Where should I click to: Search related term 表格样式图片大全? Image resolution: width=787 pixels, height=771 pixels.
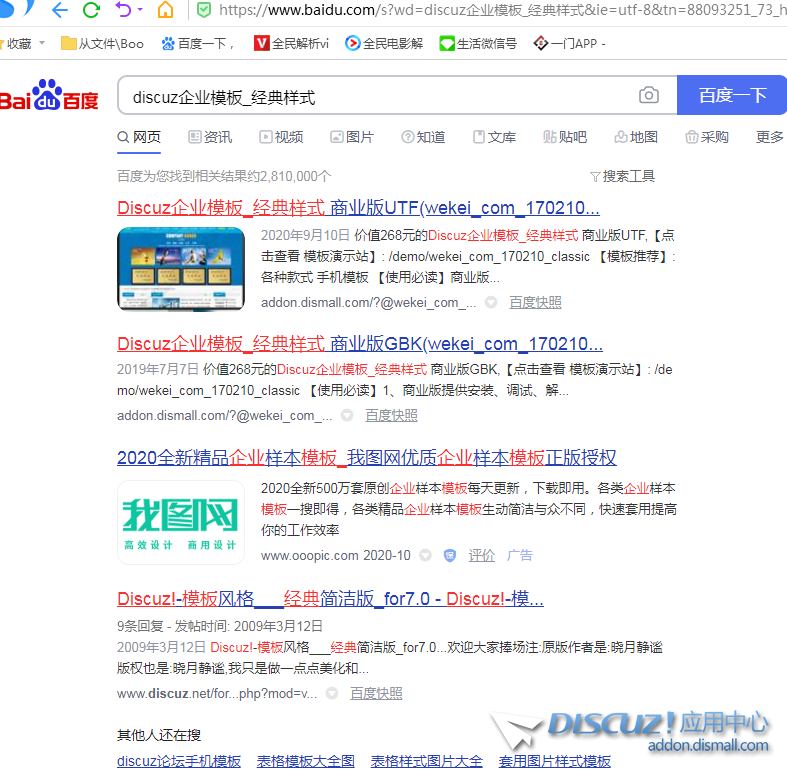tap(427, 761)
